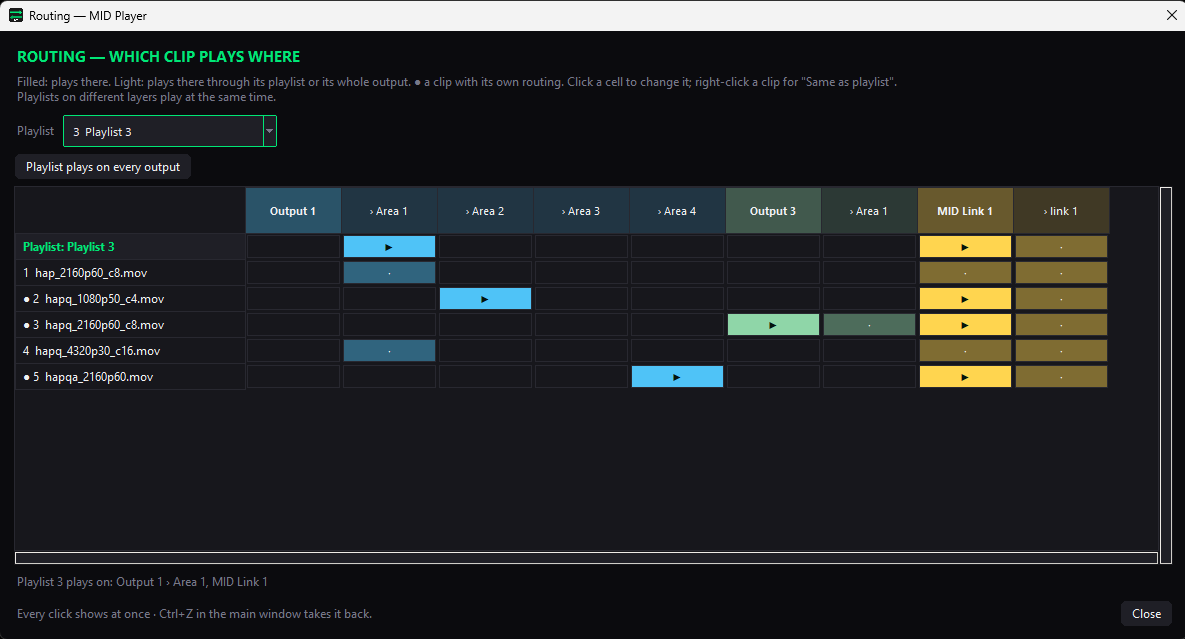This screenshot has height=639, width=1185.
Task: Toggle hapqa_2160p60.mov on link 1 cell
Action: pyautogui.click(x=1061, y=376)
